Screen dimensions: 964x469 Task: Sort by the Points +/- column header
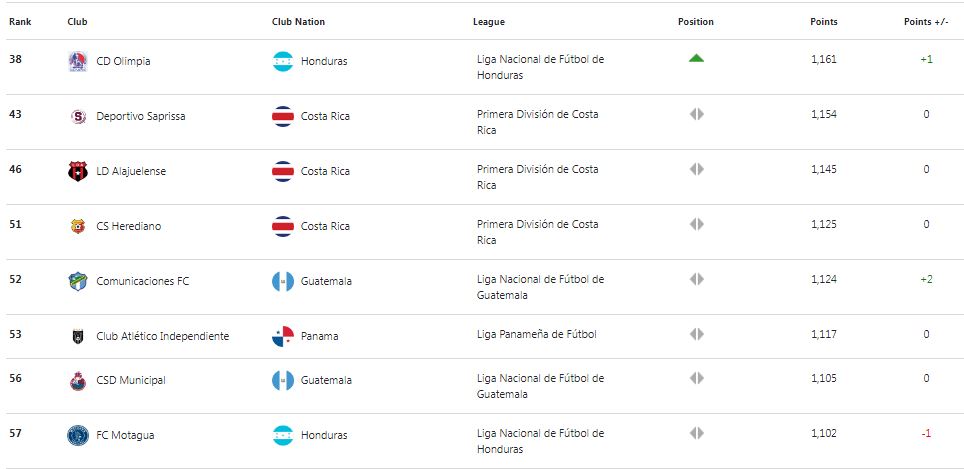[926, 22]
